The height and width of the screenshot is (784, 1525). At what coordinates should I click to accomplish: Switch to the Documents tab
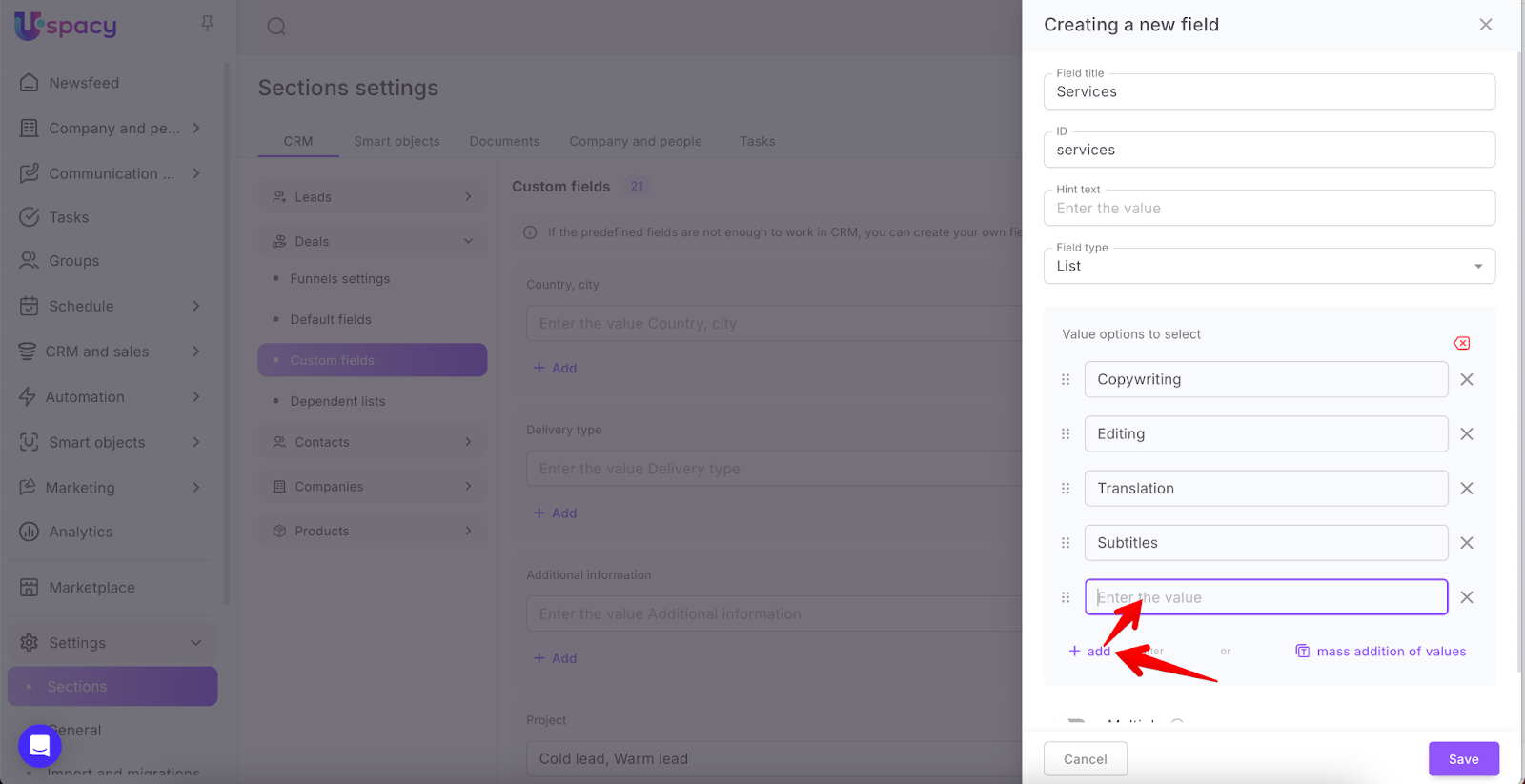504,141
